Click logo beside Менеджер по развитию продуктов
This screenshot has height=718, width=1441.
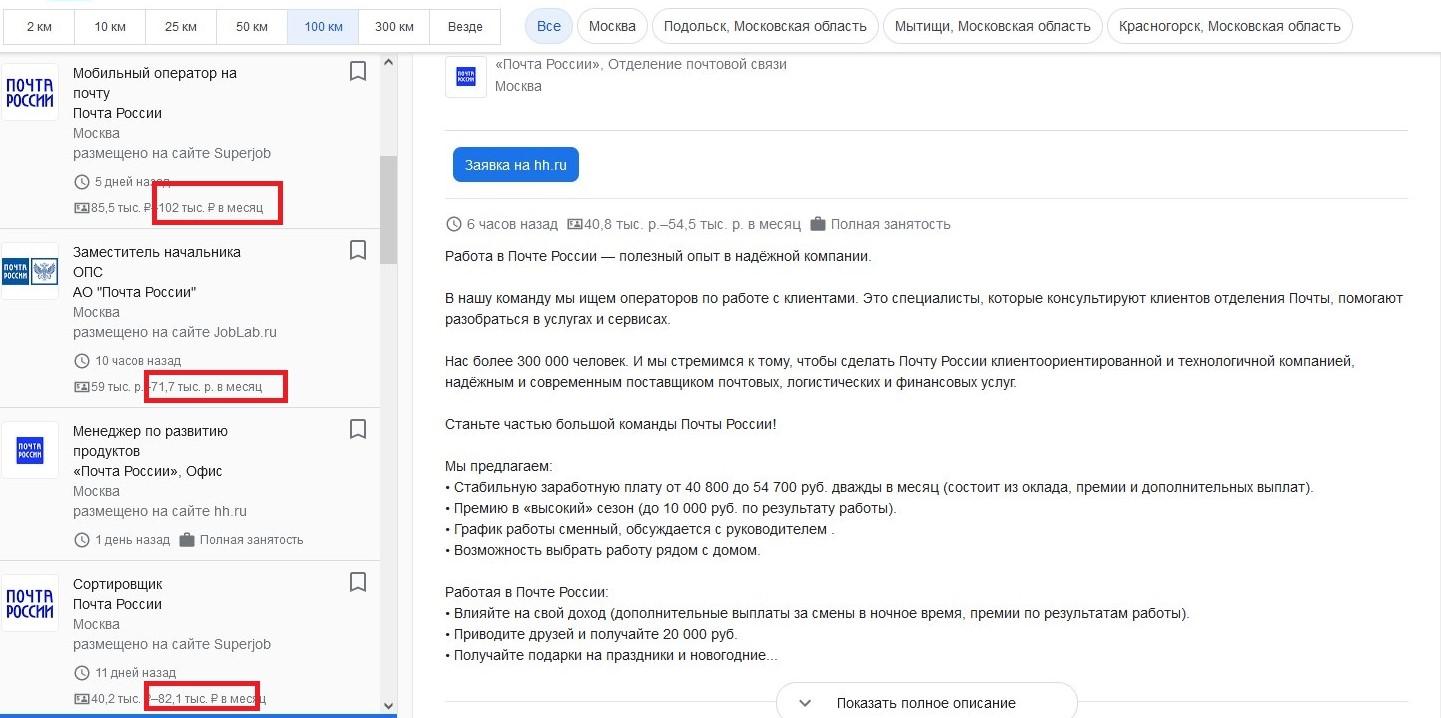point(30,450)
